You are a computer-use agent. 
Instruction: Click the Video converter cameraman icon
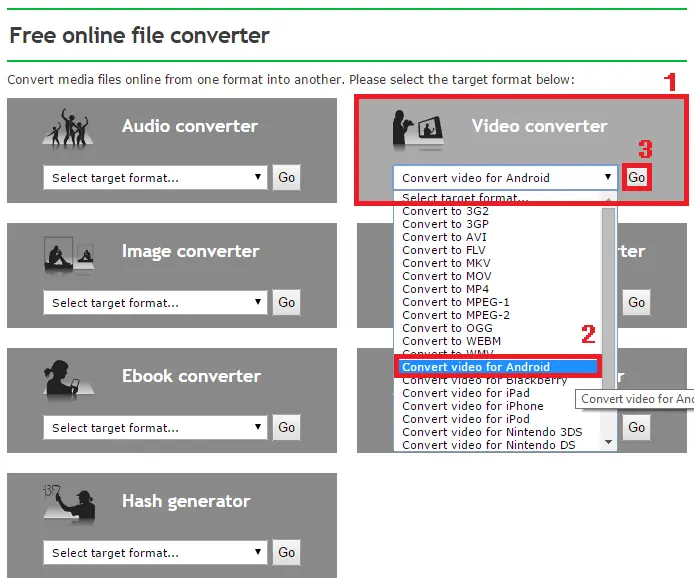417,129
